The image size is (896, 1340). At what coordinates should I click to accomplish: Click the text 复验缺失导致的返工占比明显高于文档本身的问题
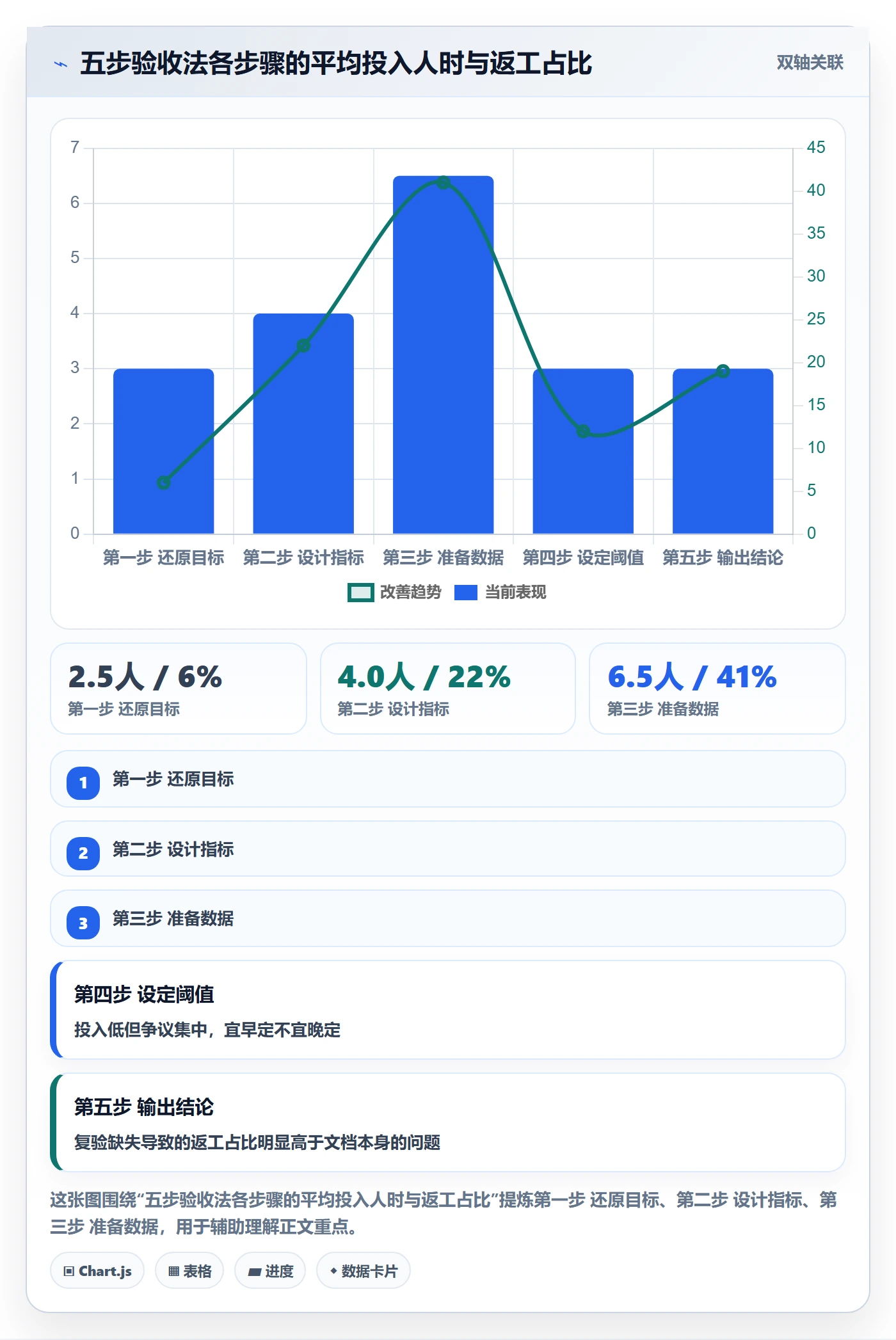click(257, 1142)
